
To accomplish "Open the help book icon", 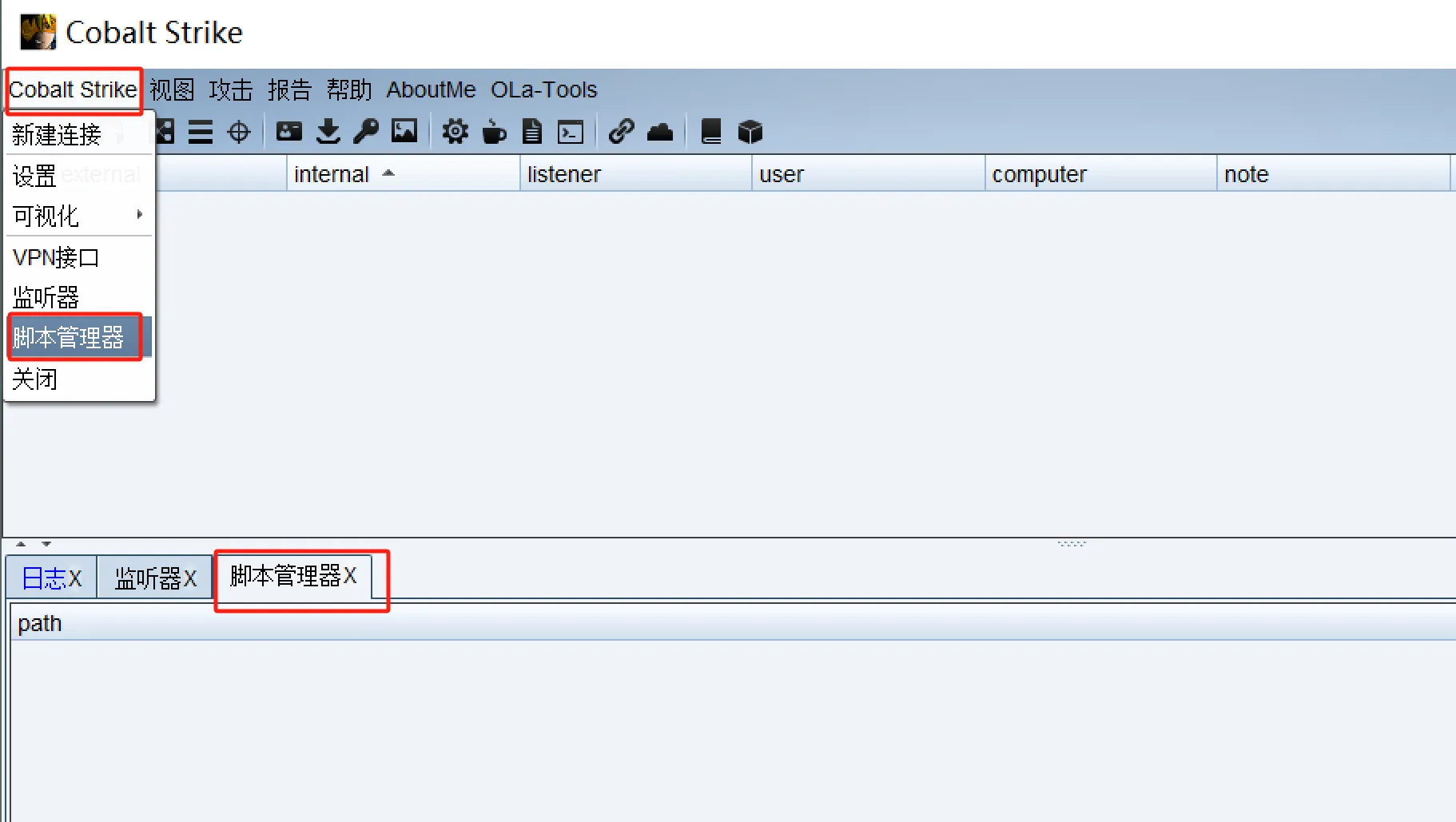I will point(711,131).
